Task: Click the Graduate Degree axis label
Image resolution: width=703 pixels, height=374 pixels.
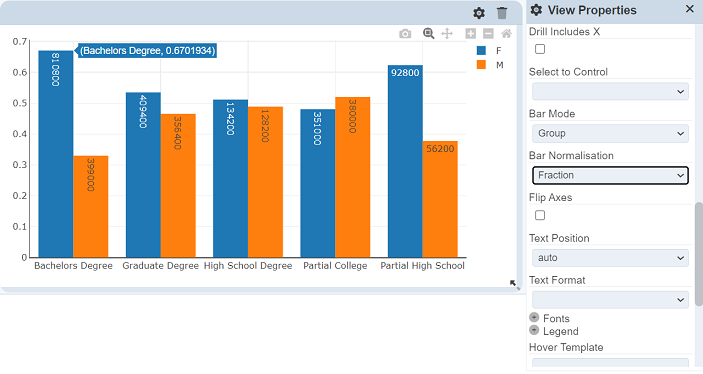Action: (x=161, y=266)
